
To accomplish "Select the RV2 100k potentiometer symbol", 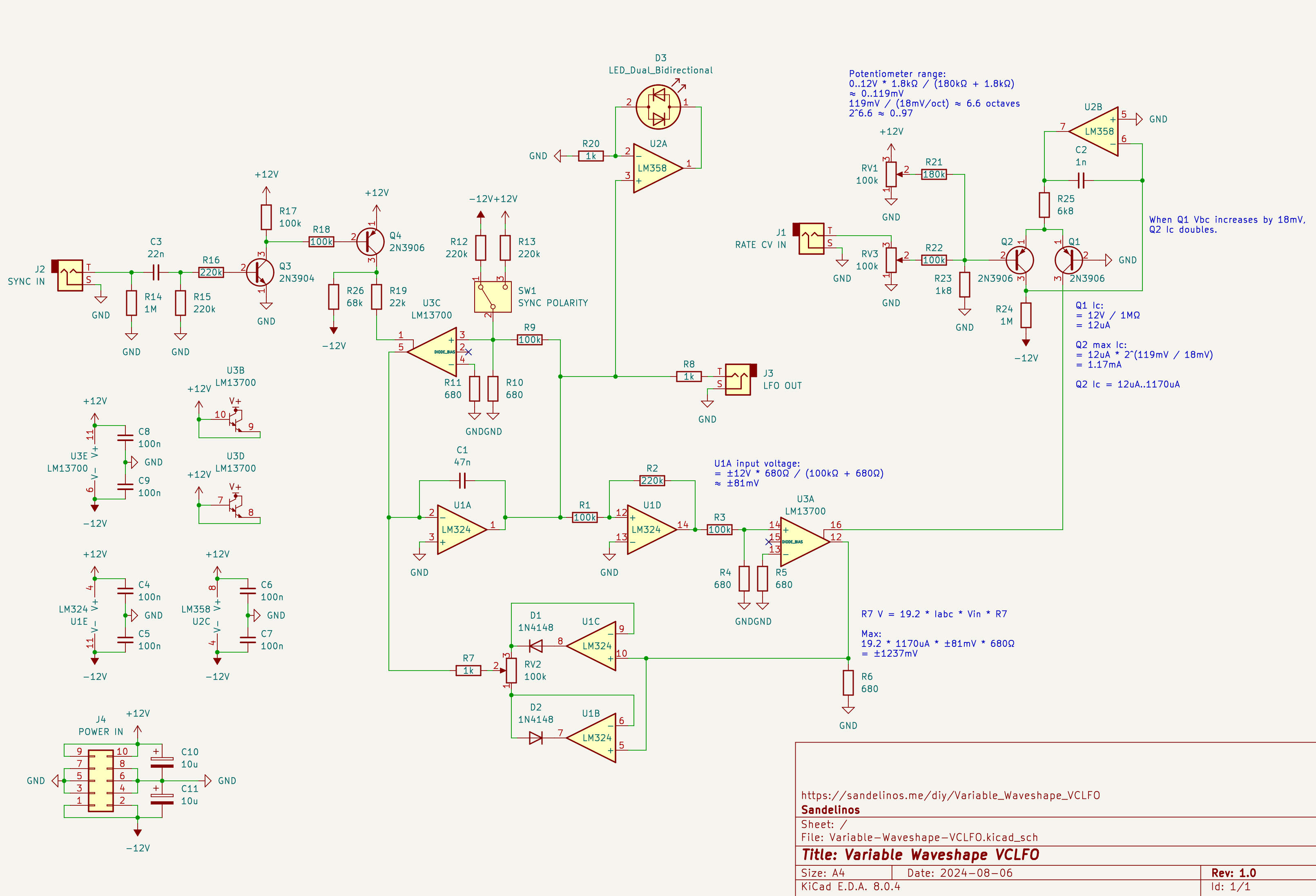I will (511, 671).
